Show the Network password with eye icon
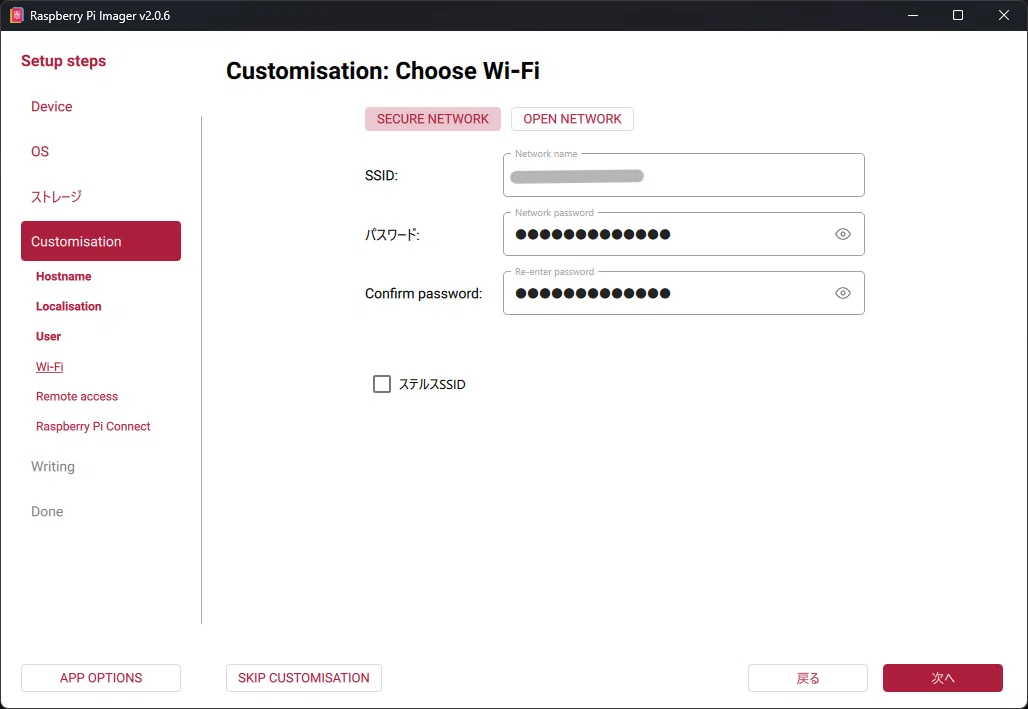 tap(842, 234)
